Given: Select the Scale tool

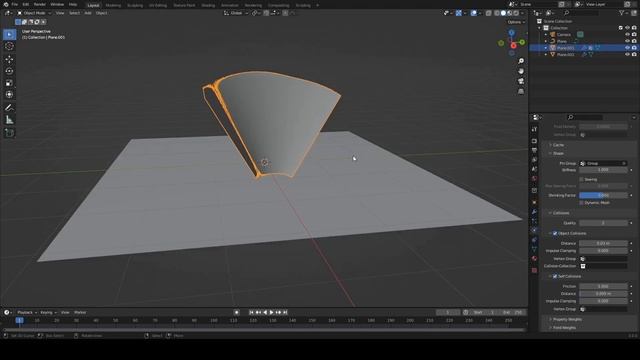Looking at the screenshot, I should [9, 83].
